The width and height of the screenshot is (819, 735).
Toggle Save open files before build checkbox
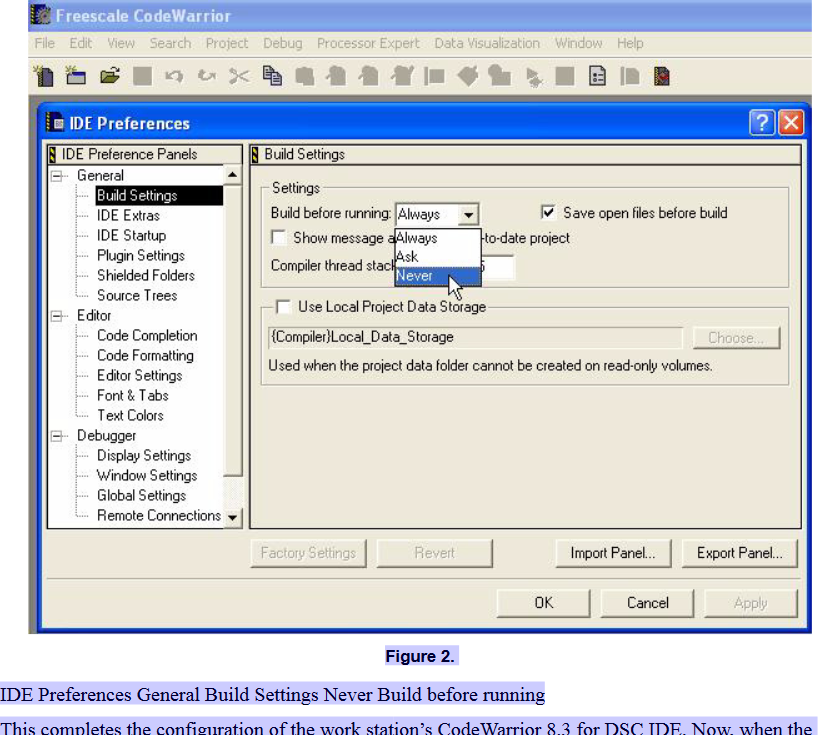[x=547, y=213]
